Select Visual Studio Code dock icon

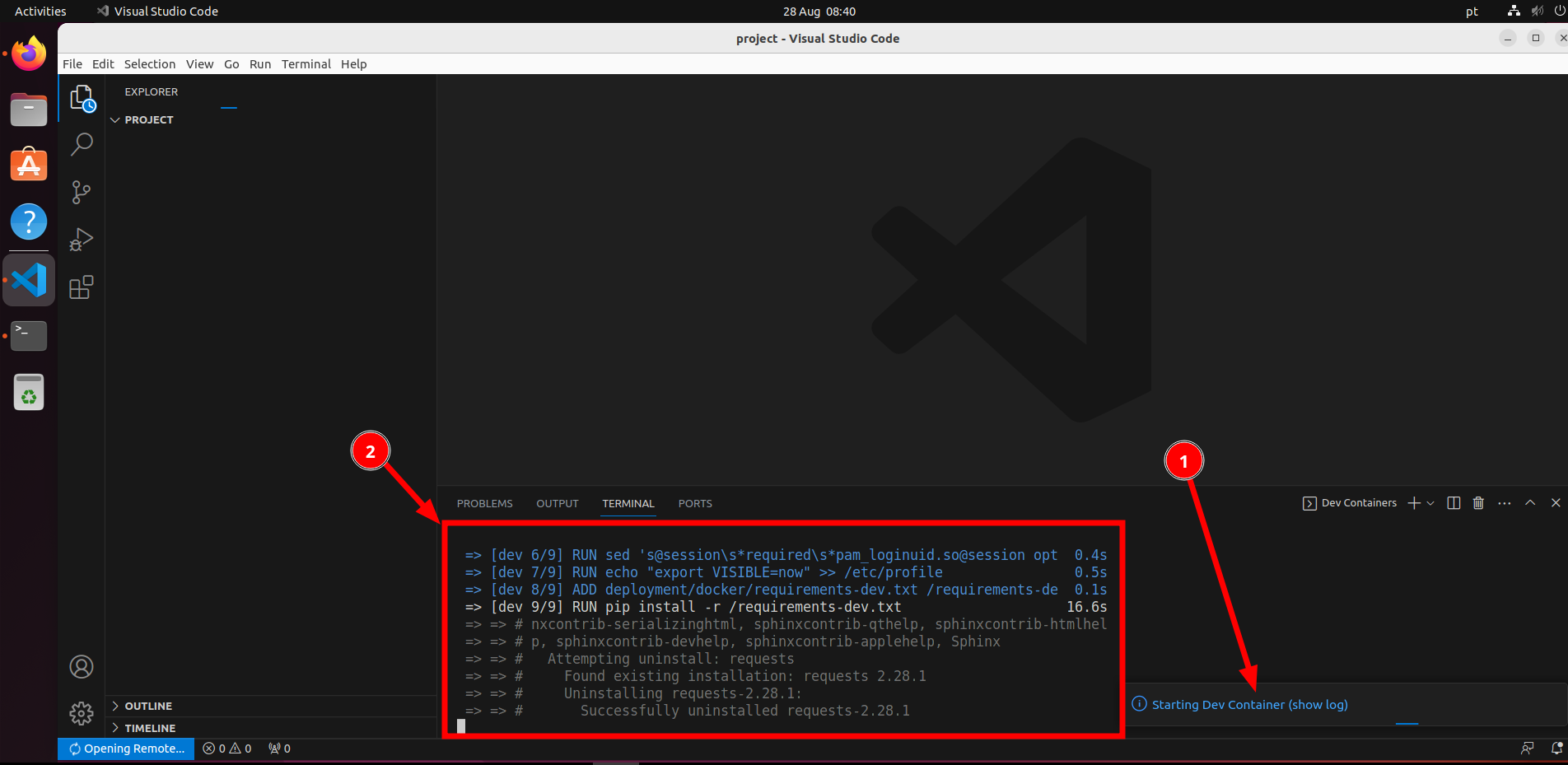[29, 280]
